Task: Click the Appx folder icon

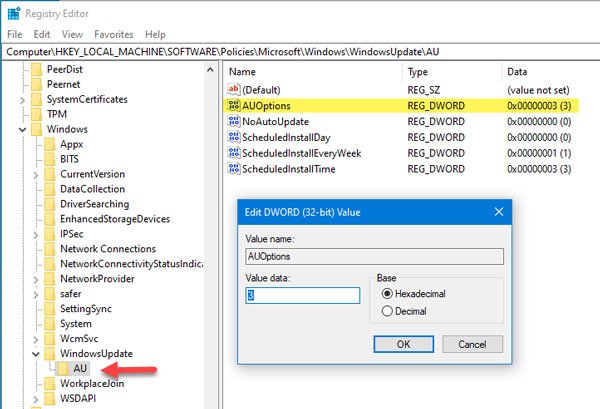Action: [x=50, y=144]
